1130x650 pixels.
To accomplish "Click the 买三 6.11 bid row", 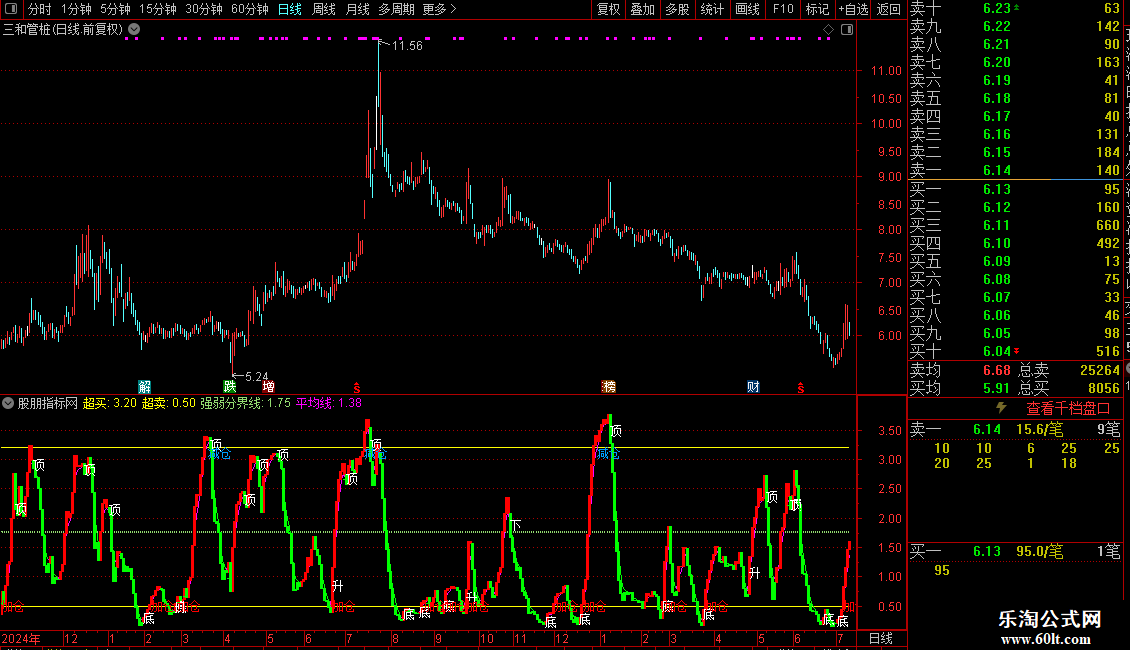I will coord(1015,225).
